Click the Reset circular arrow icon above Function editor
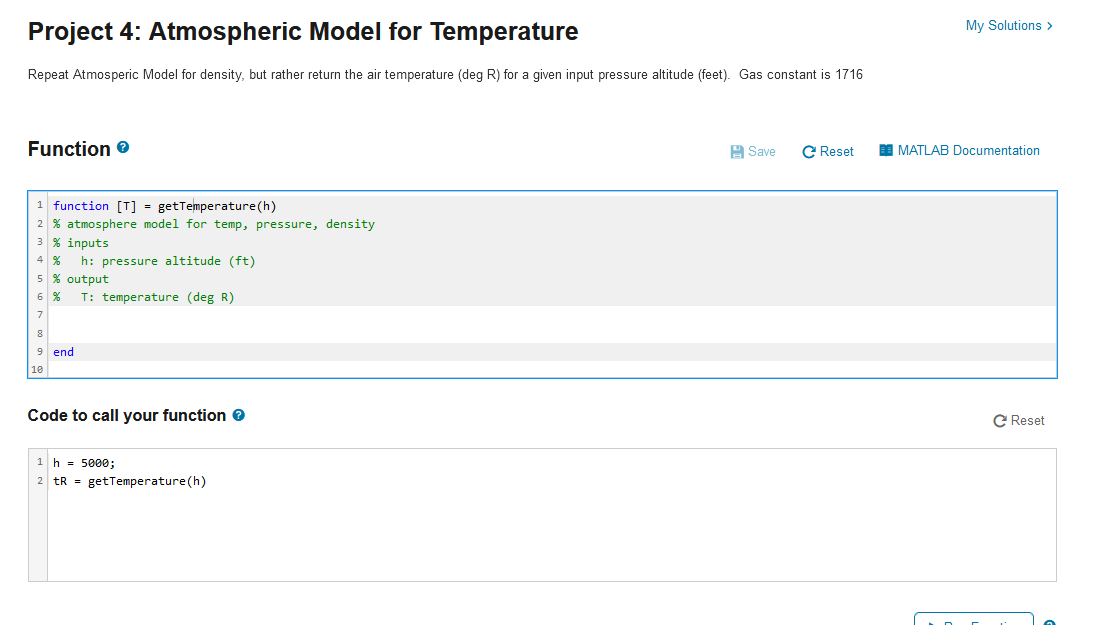Screen dimensions: 1110x625 (x=808, y=151)
